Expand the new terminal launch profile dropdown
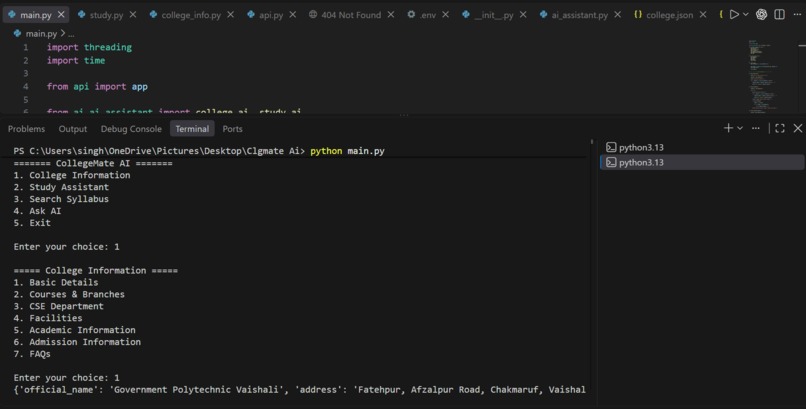Viewport: 806px width, 409px height. click(740, 128)
